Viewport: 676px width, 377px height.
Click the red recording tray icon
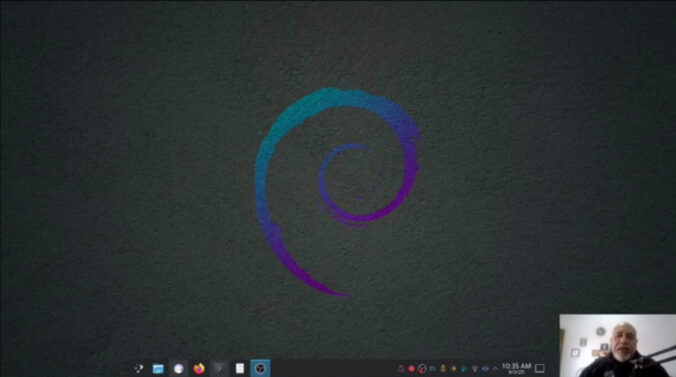coord(411,369)
